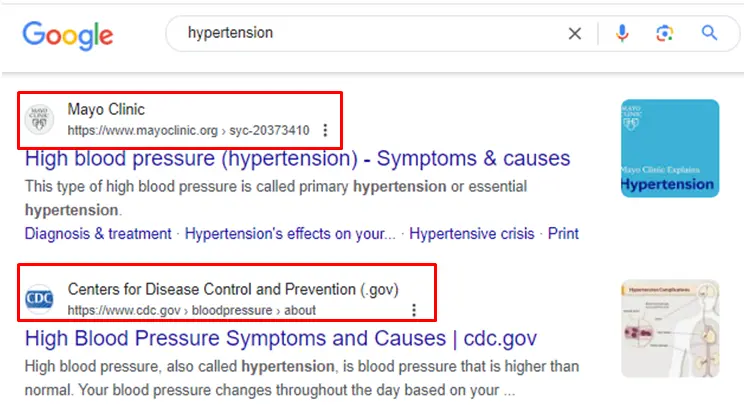Click the blue search magnifier icon
The image size is (744, 405).
709,33
